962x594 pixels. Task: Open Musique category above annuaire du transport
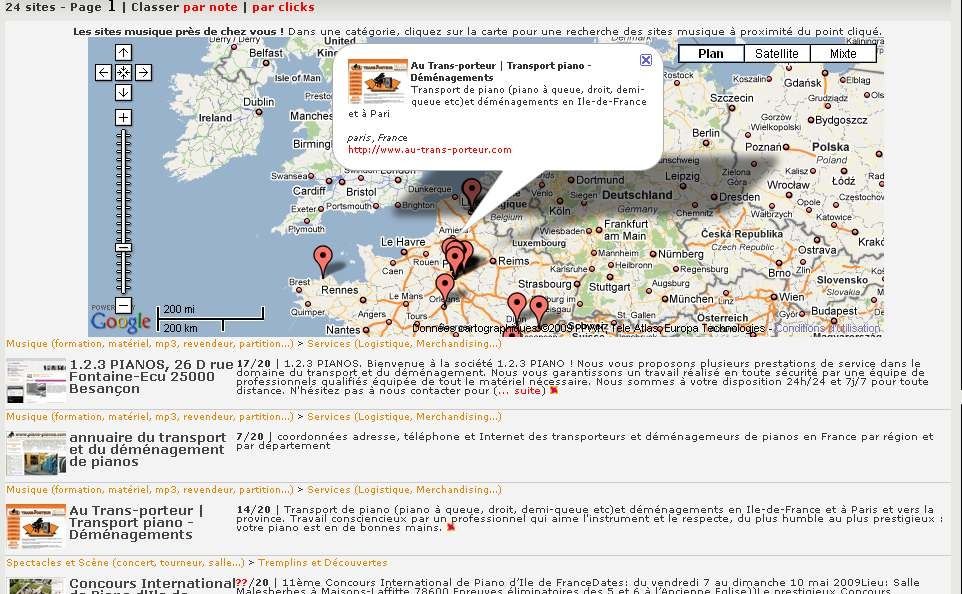[x=150, y=417]
